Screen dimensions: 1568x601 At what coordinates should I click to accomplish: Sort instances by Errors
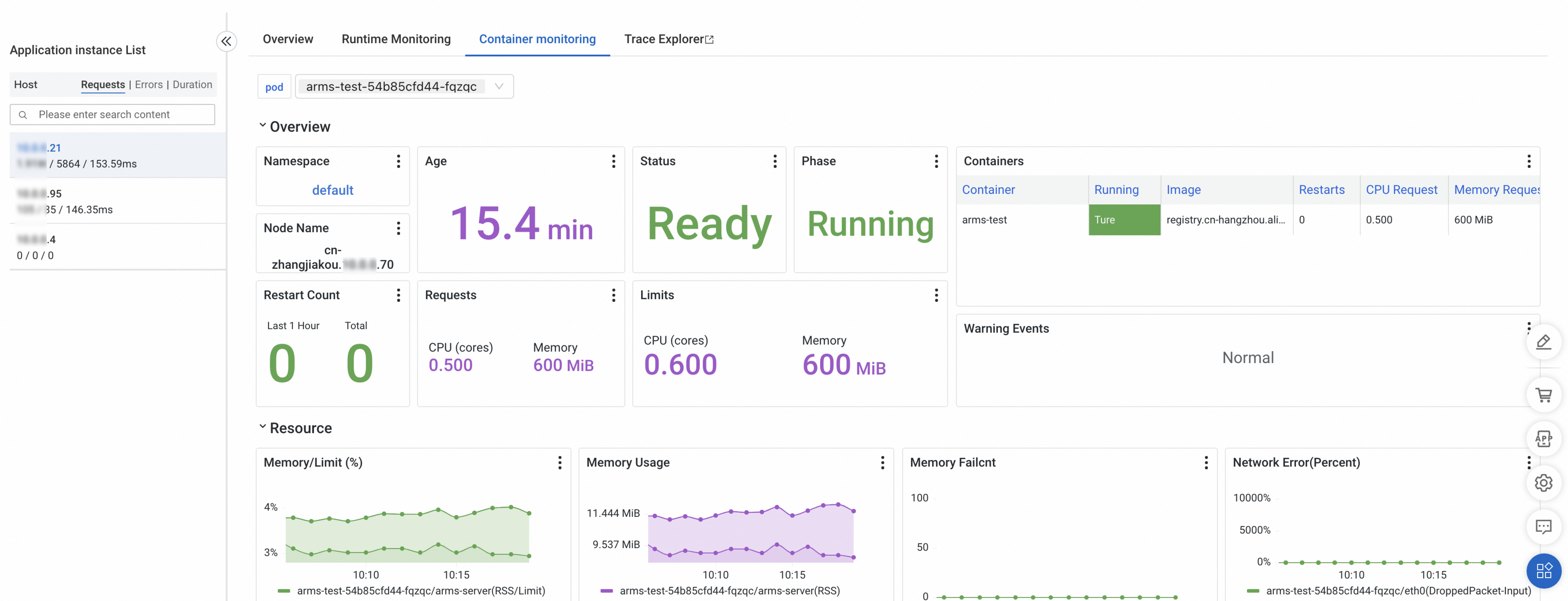(149, 85)
